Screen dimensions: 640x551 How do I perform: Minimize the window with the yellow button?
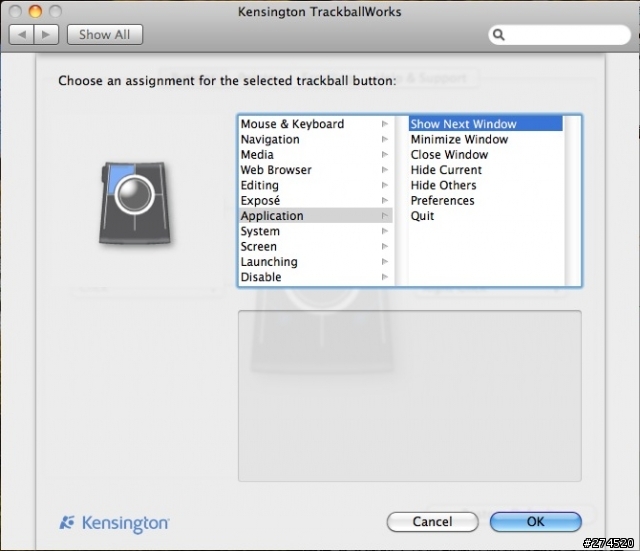pos(35,11)
